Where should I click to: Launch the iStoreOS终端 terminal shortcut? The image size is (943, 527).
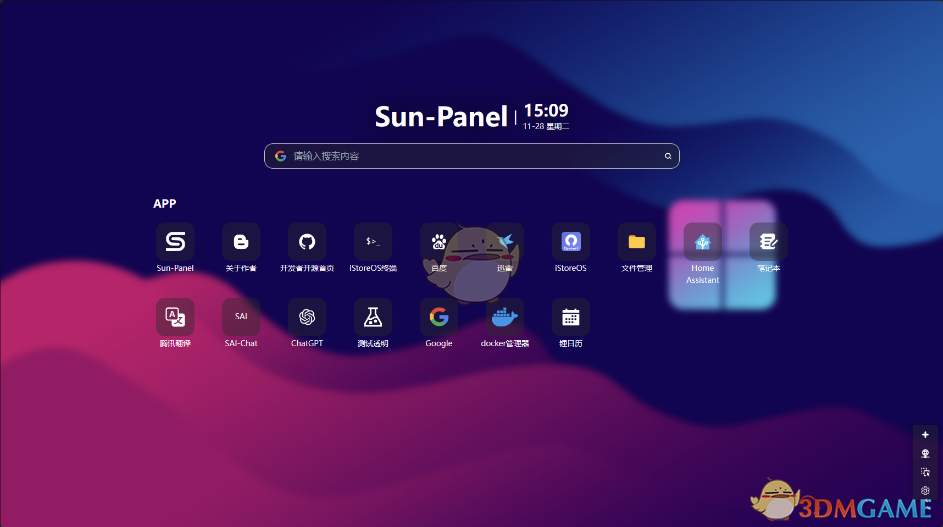click(373, 242)
